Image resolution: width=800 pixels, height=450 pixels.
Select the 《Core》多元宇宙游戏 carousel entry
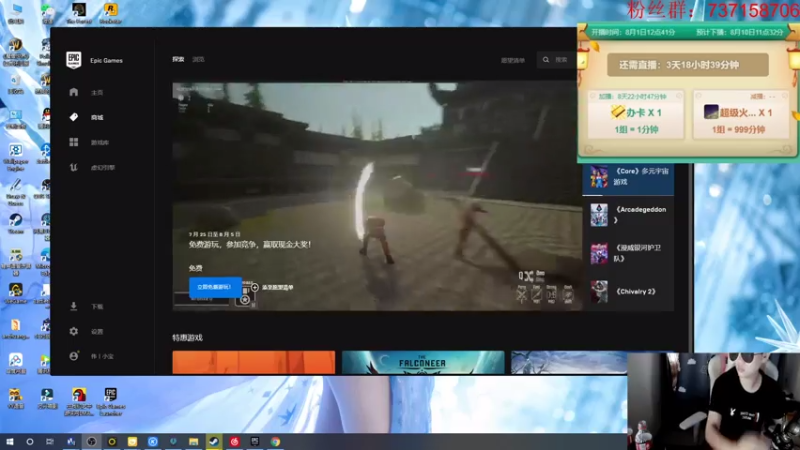tap(628, 177)
